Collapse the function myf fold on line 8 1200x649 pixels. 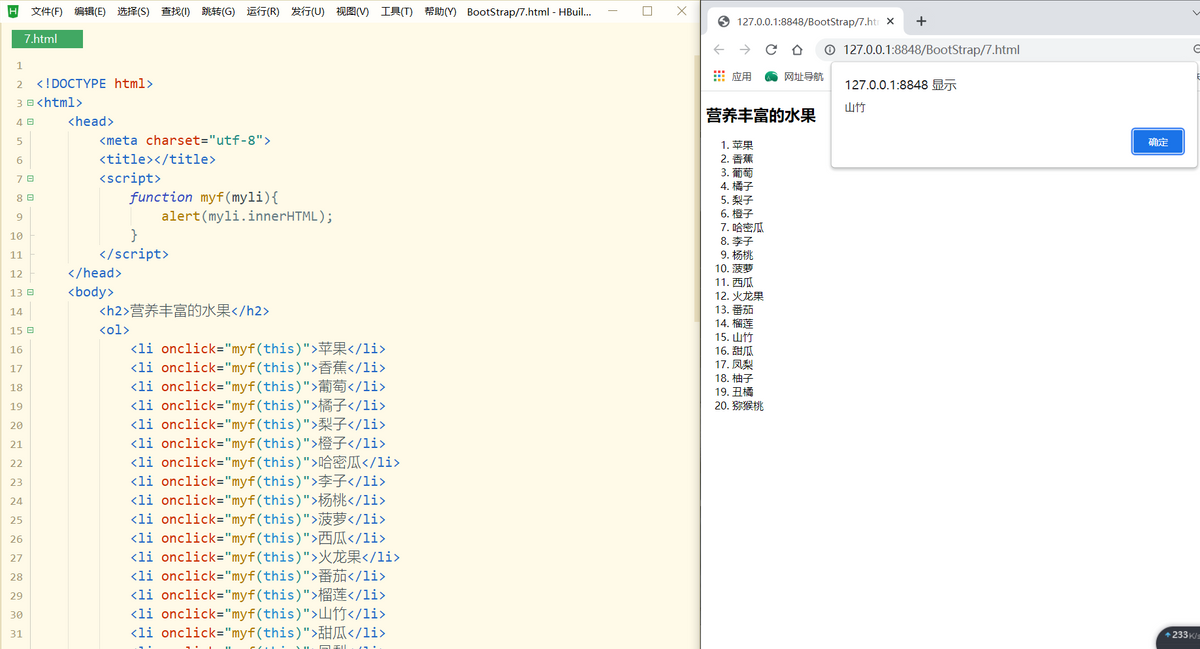pos(30,198)
